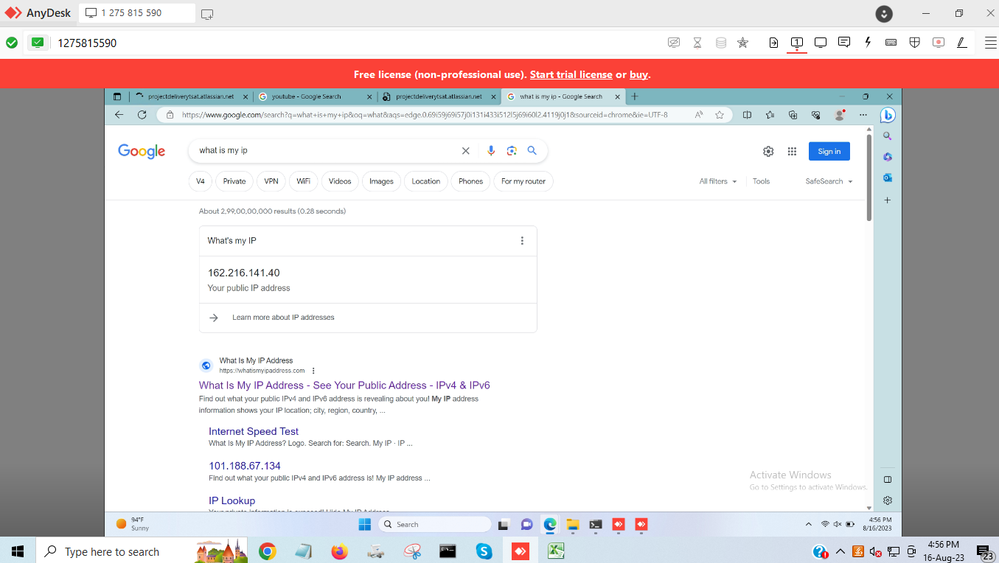Open AnyDesk whiteboard pen icon
This screenshot has height=563, width=999.
[961, 43]
